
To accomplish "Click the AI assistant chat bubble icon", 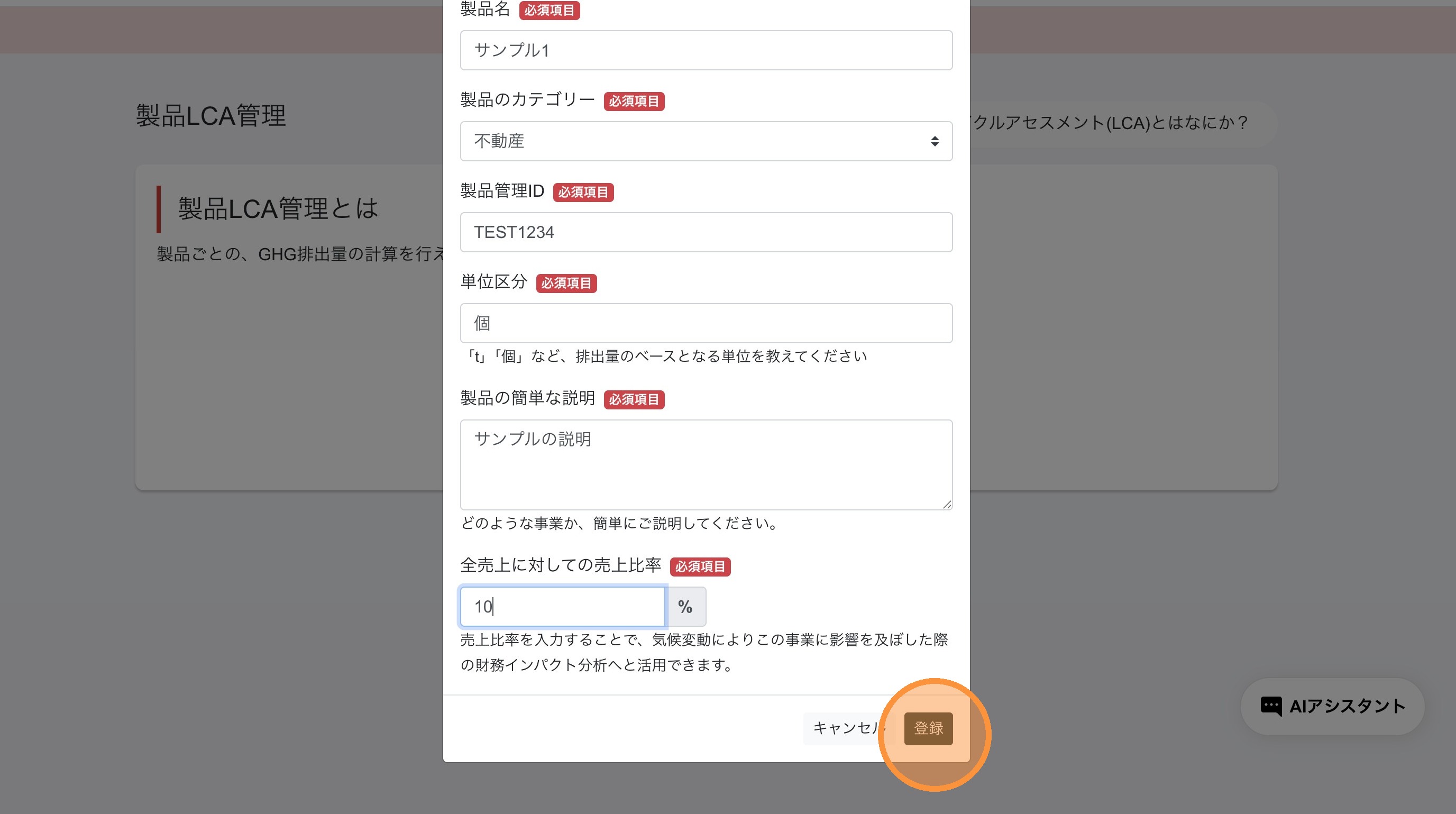I will [1270, 706].
